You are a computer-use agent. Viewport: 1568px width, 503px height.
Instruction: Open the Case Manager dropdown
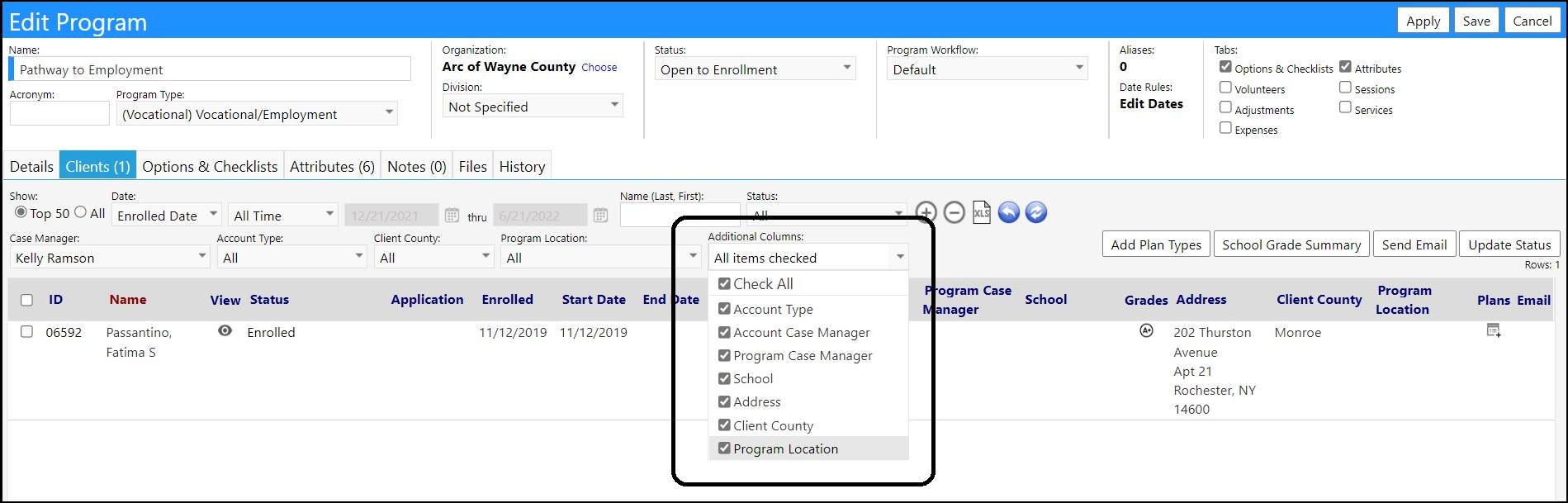click(x=110, y=258)
